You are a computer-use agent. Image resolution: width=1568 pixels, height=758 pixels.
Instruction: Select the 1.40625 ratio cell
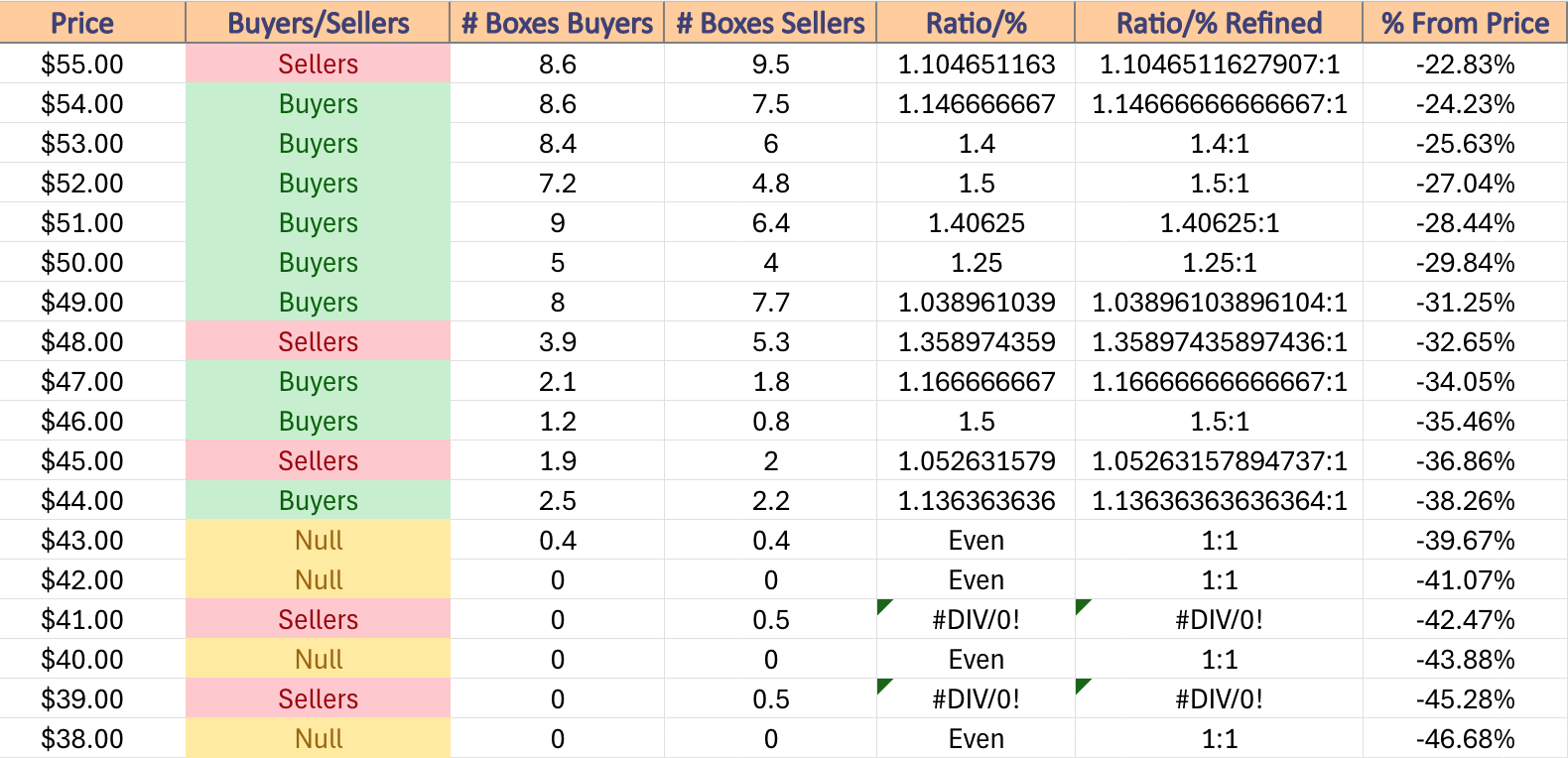[x=976, y=222]
